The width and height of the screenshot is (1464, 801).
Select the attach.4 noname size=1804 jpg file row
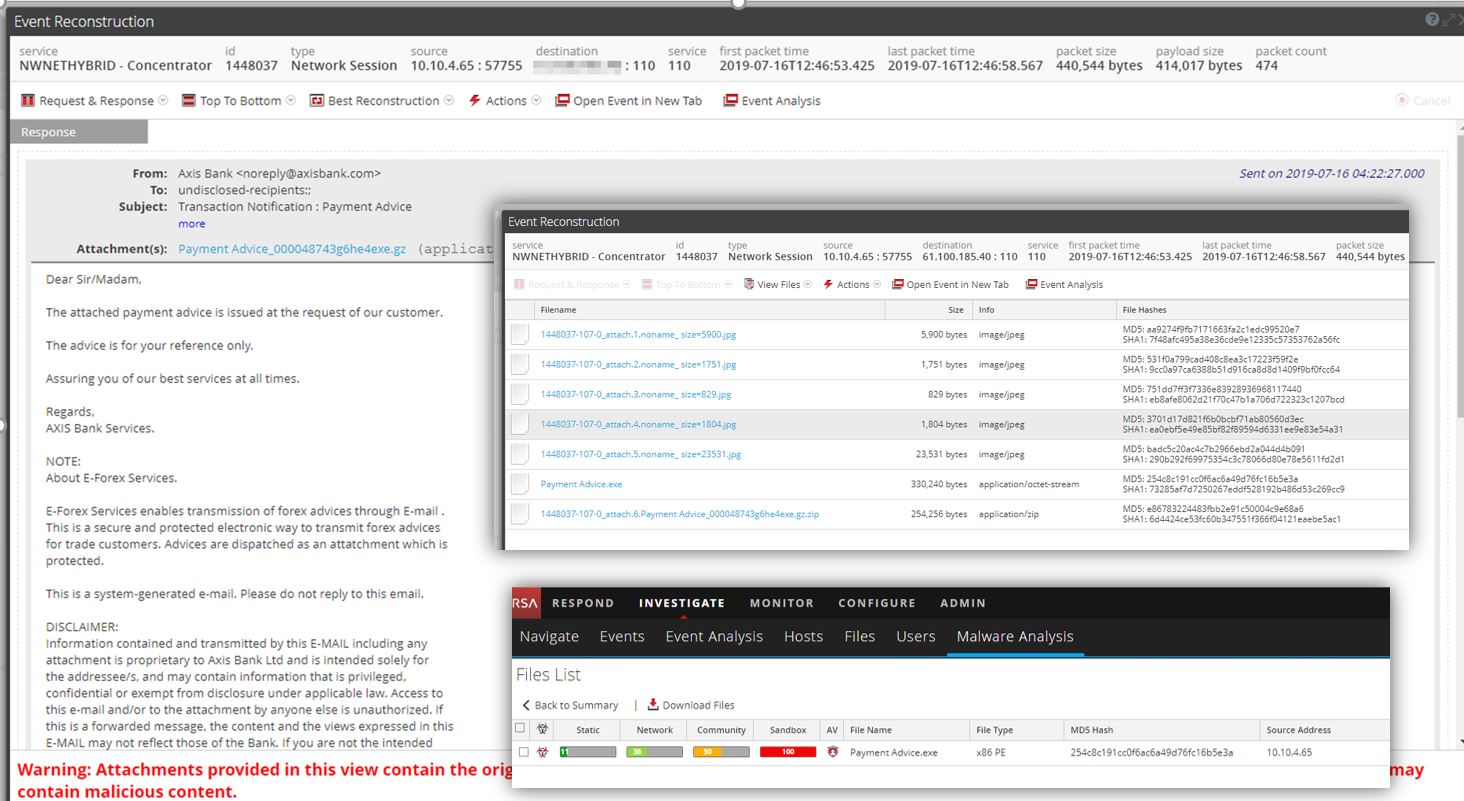638,424
